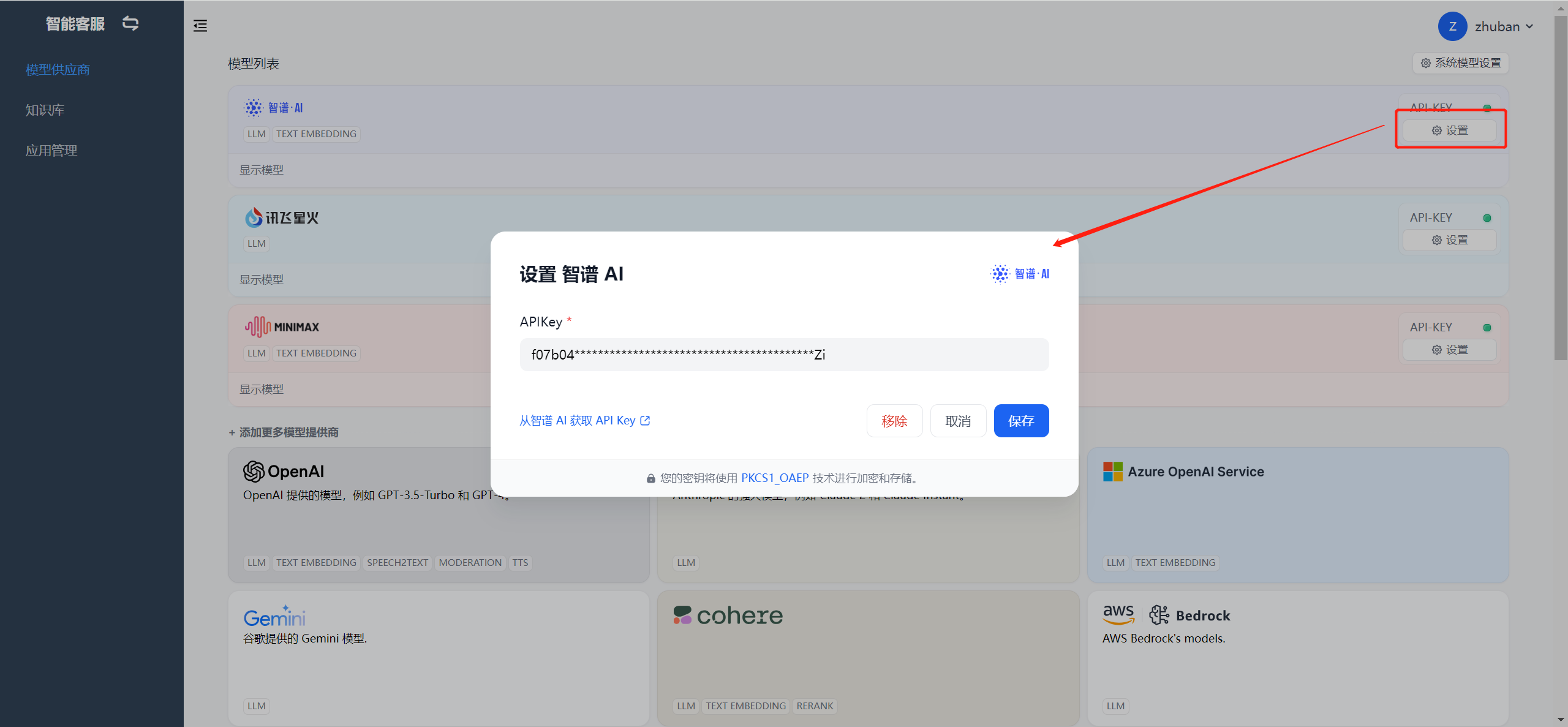
Task: Click TEXT EMBEDDING tag under MINIMAX
Action: pyautogui.click(x=316, y=353)
